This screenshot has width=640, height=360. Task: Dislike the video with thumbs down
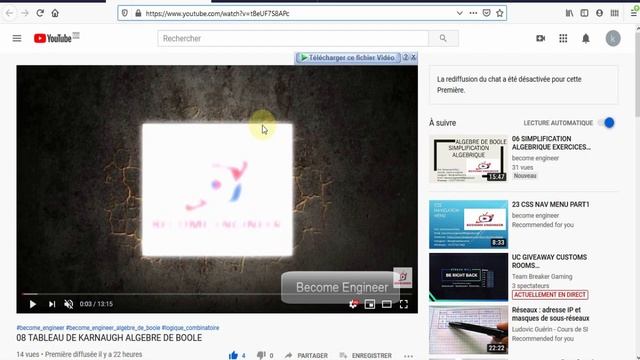(261, 355)
